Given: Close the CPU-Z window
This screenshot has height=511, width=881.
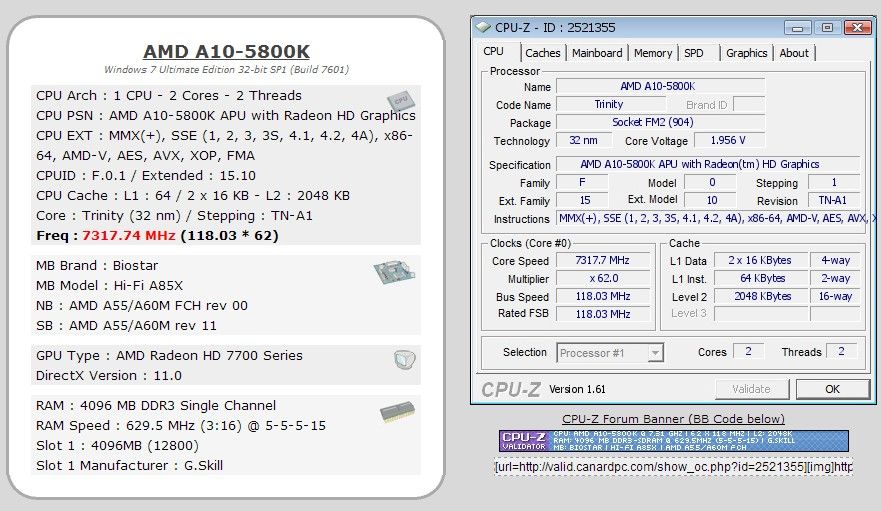Looking at the screenshot, I should click(857, 28).
